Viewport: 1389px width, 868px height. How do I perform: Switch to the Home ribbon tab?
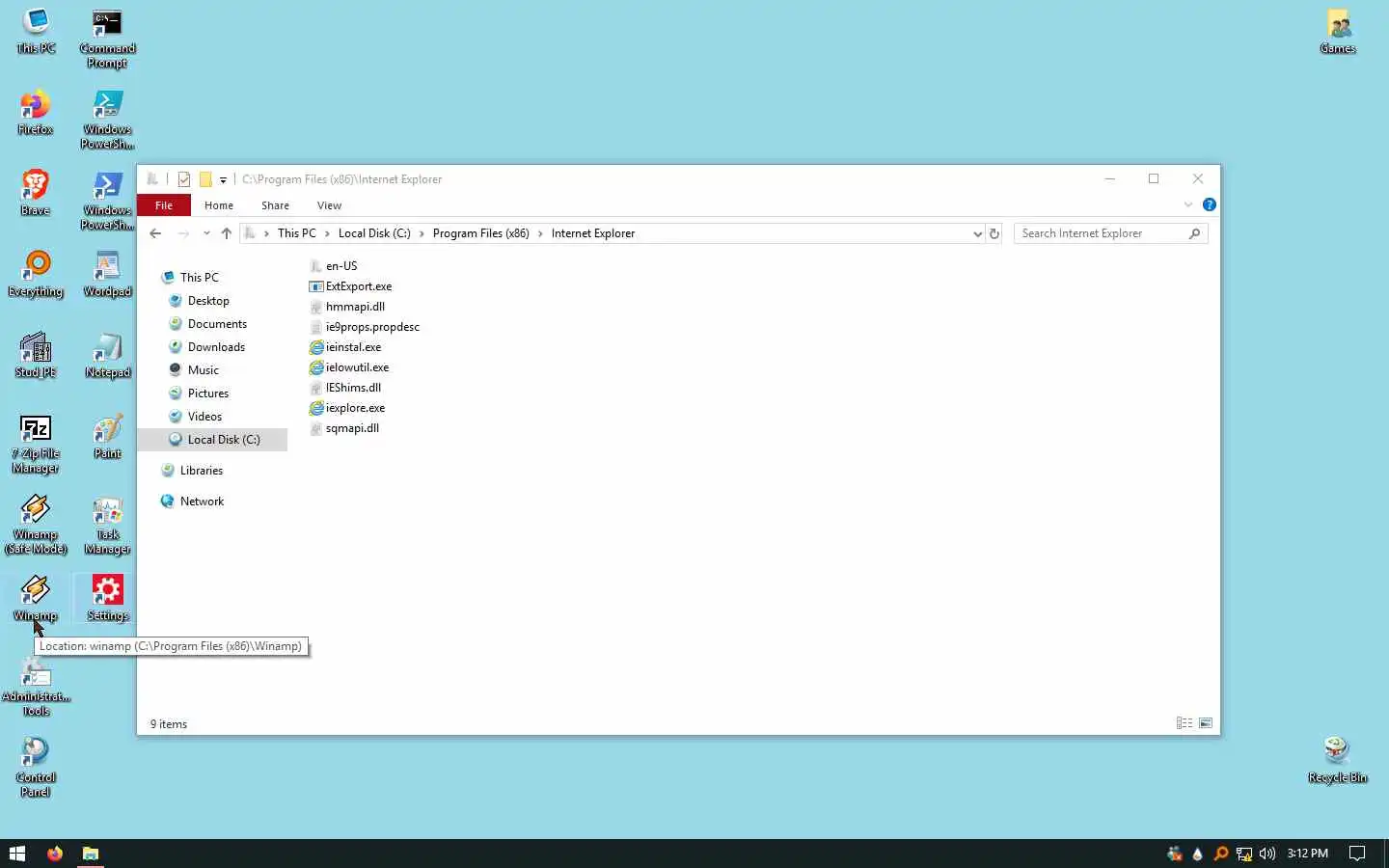tap(219, 205)
